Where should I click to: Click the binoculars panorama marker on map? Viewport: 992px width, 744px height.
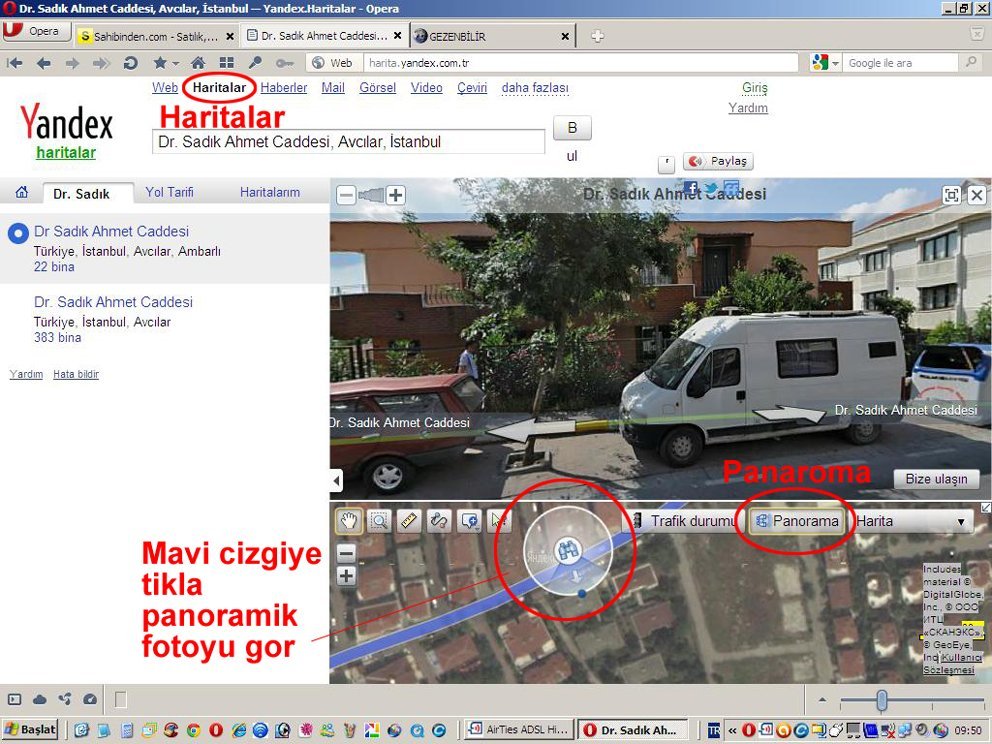(568, 550)
